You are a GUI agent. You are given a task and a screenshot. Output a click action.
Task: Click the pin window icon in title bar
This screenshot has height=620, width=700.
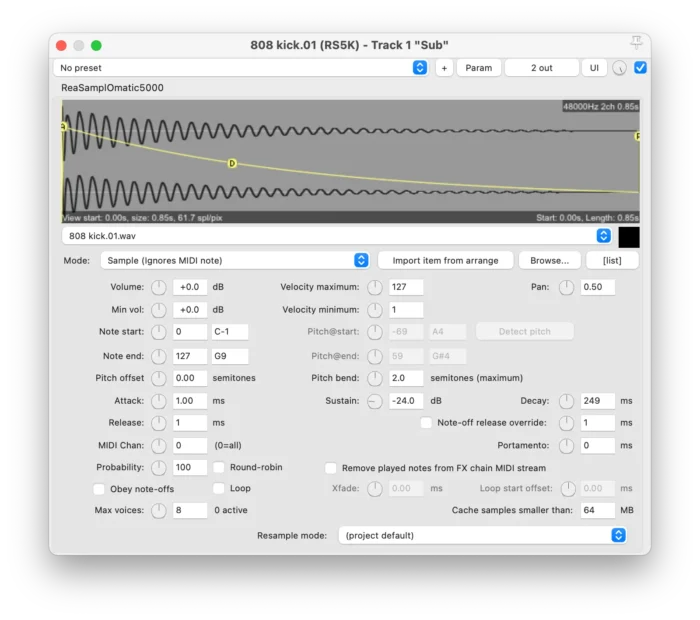(x=636, y=43)
